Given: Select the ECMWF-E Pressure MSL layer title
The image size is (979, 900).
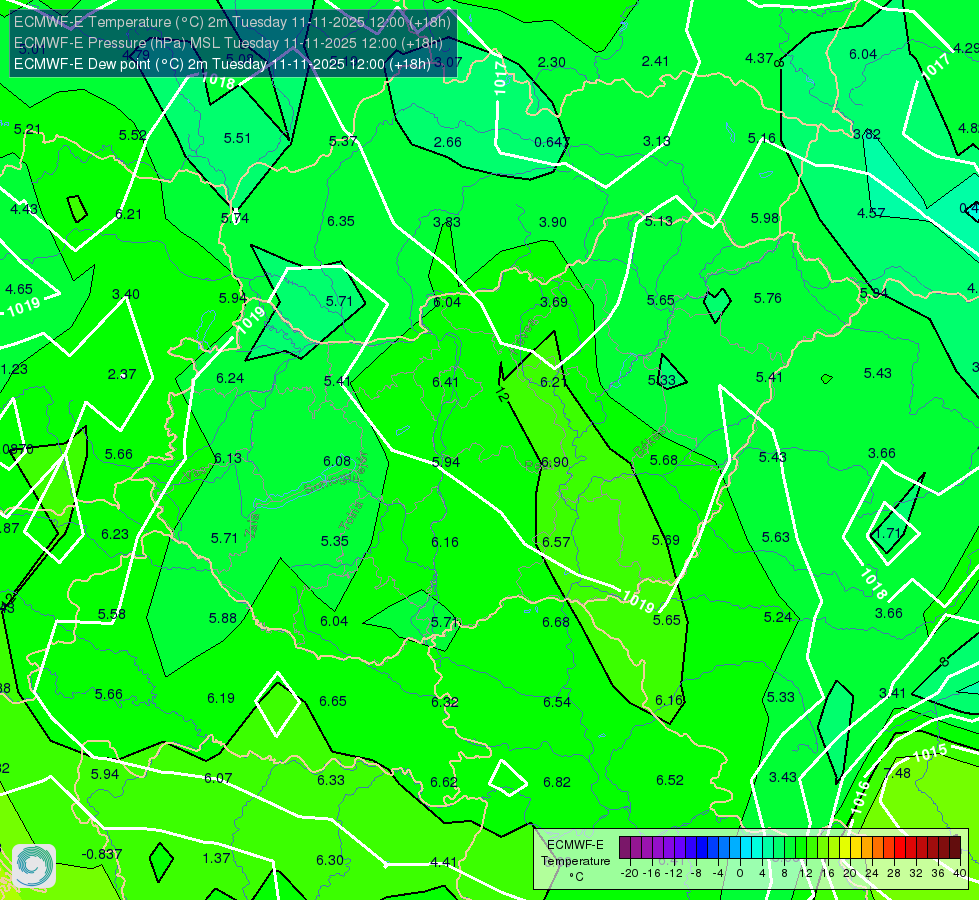Looking at the screenshot, I should (228, 43).
